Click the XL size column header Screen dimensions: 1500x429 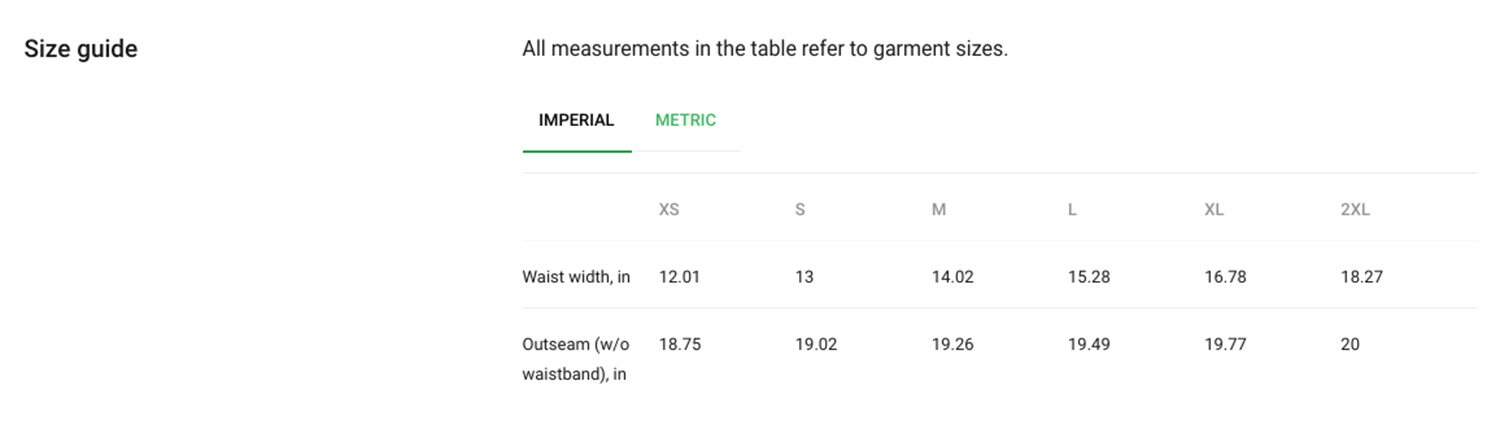pyautogui.click(x=1214, y=210)
